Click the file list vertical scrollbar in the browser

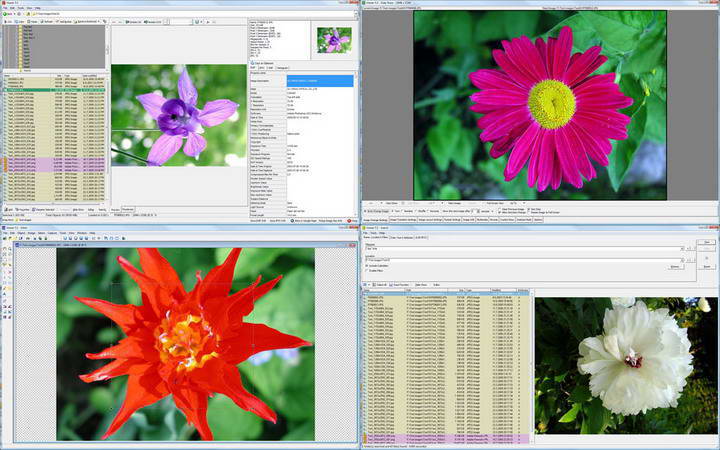coord(106,130)
